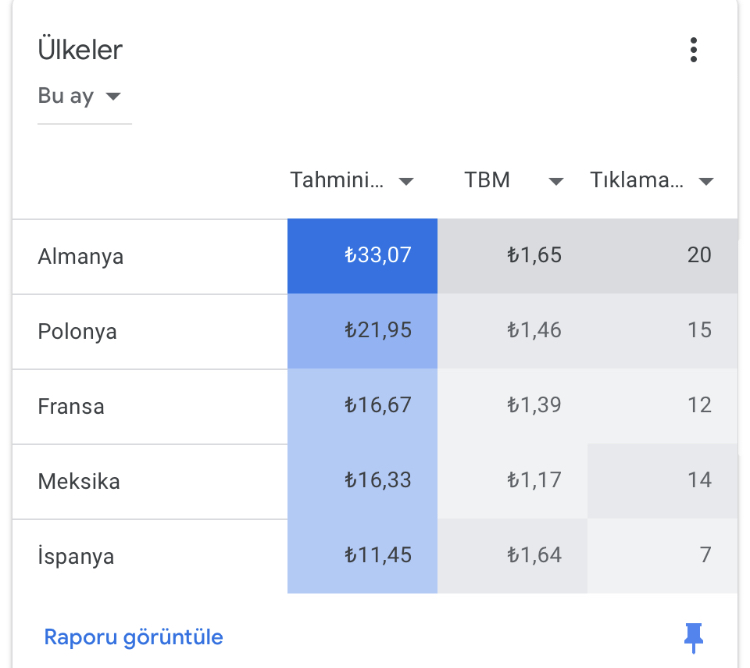Screen dimensions: 750x668
Task: Open the three-dot more options menu
Action: coord(694,50)
